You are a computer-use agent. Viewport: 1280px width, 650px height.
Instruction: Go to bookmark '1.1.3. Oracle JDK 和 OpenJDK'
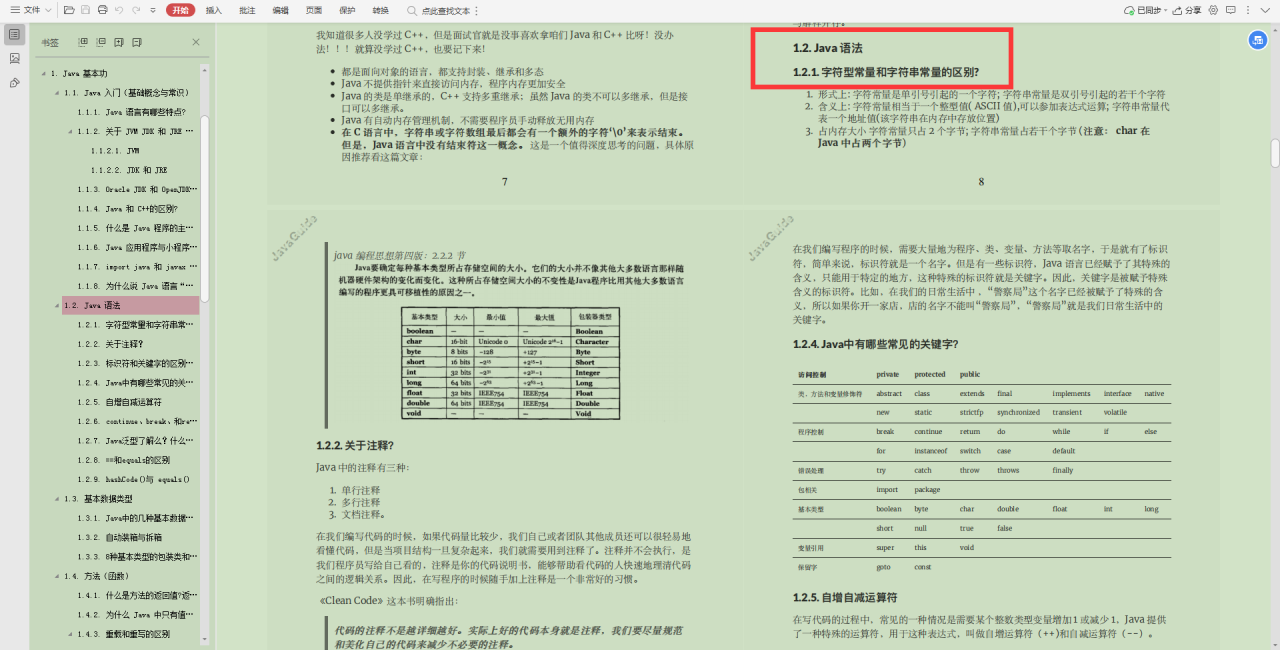point(137,189)
